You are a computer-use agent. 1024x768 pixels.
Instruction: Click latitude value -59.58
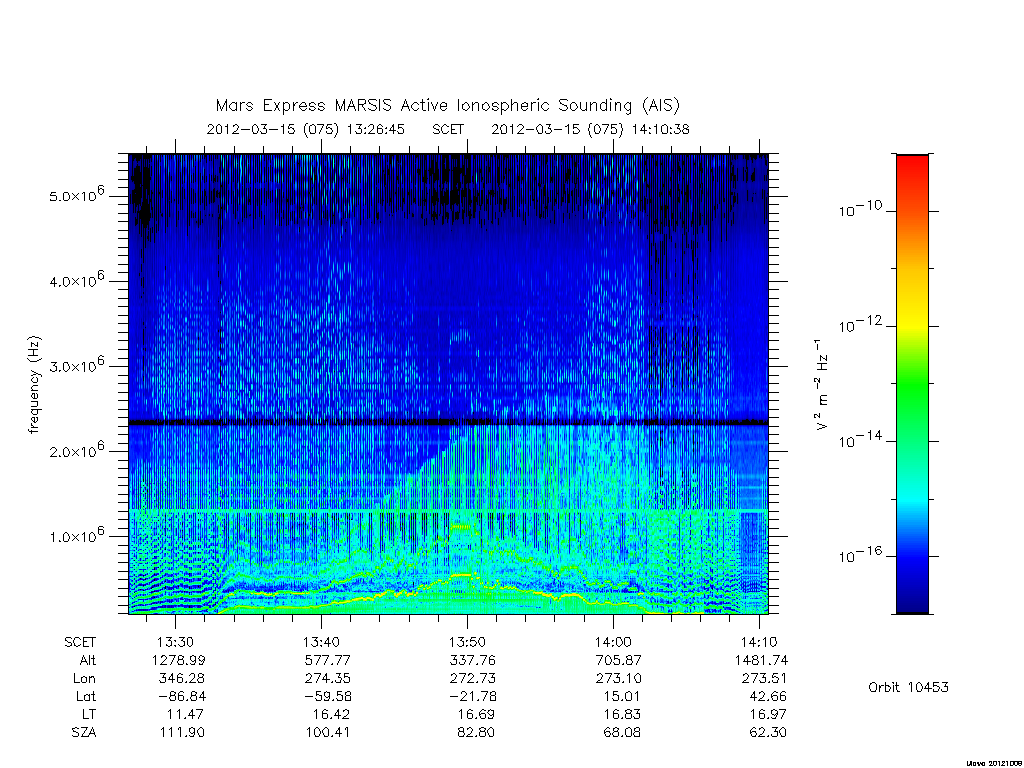328,696
